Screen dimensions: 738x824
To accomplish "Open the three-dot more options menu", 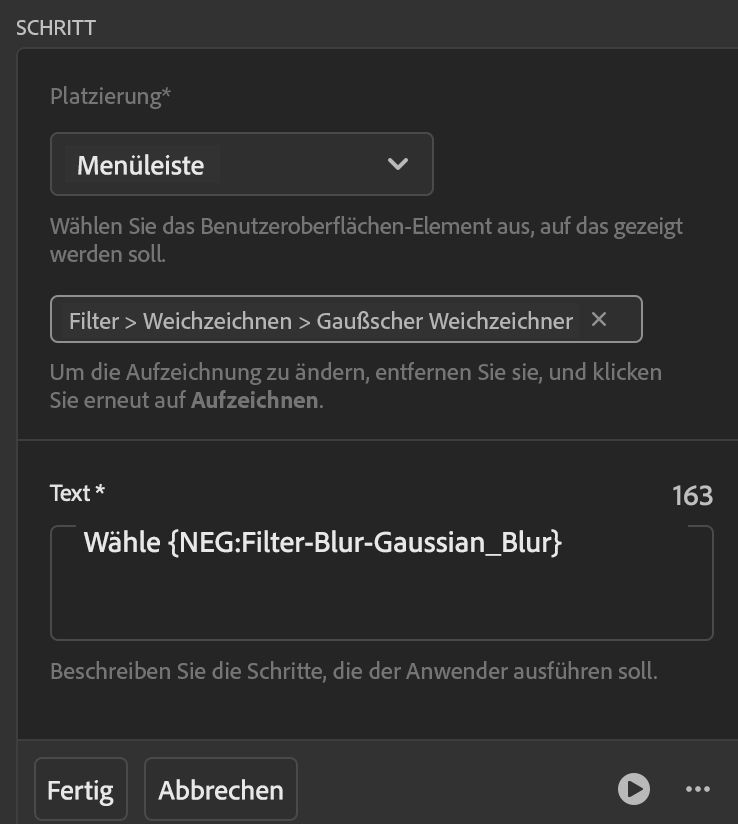I will click(698, 789).
